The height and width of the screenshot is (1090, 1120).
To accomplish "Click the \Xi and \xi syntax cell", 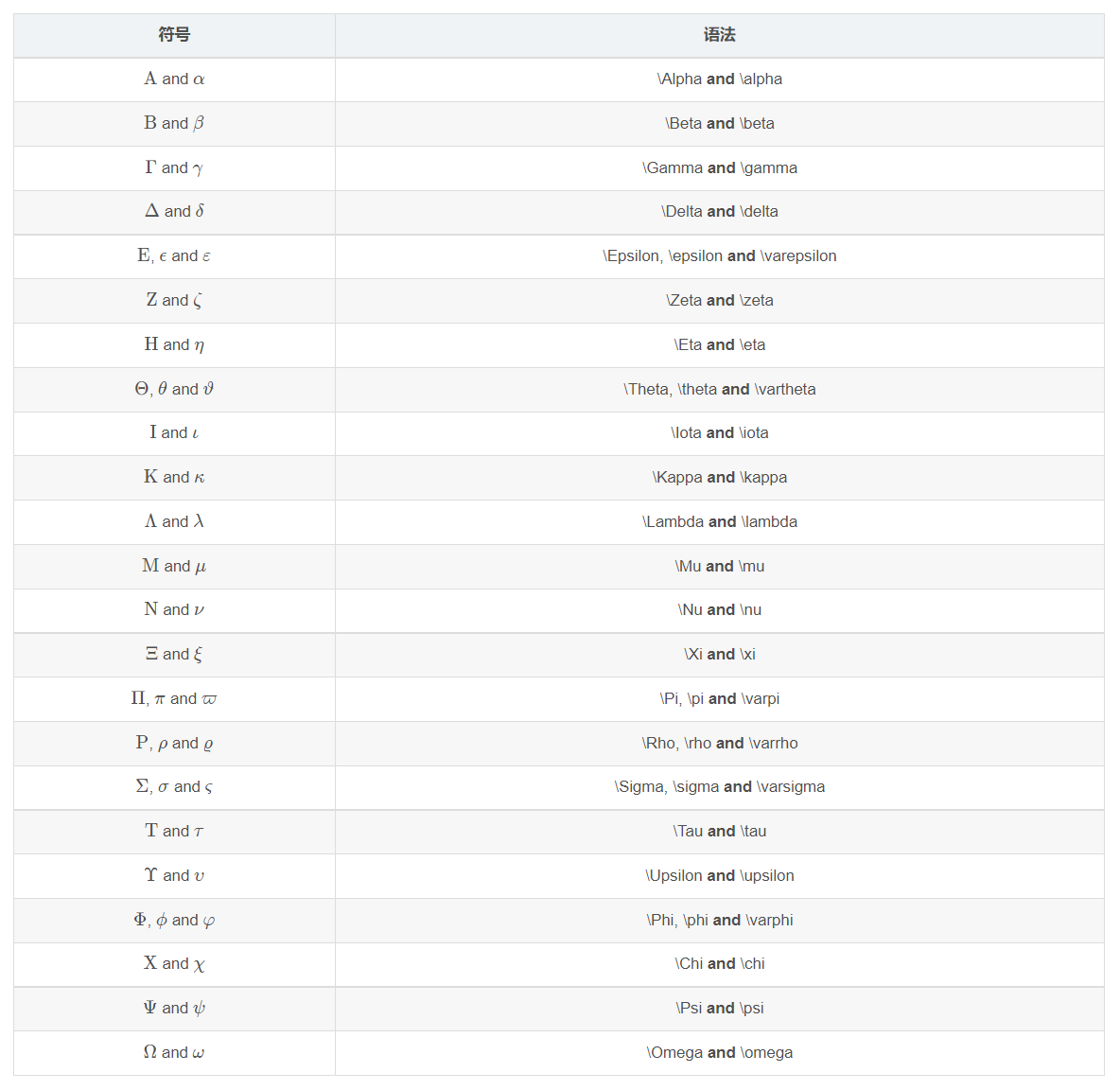I will (x=719, y=655).
